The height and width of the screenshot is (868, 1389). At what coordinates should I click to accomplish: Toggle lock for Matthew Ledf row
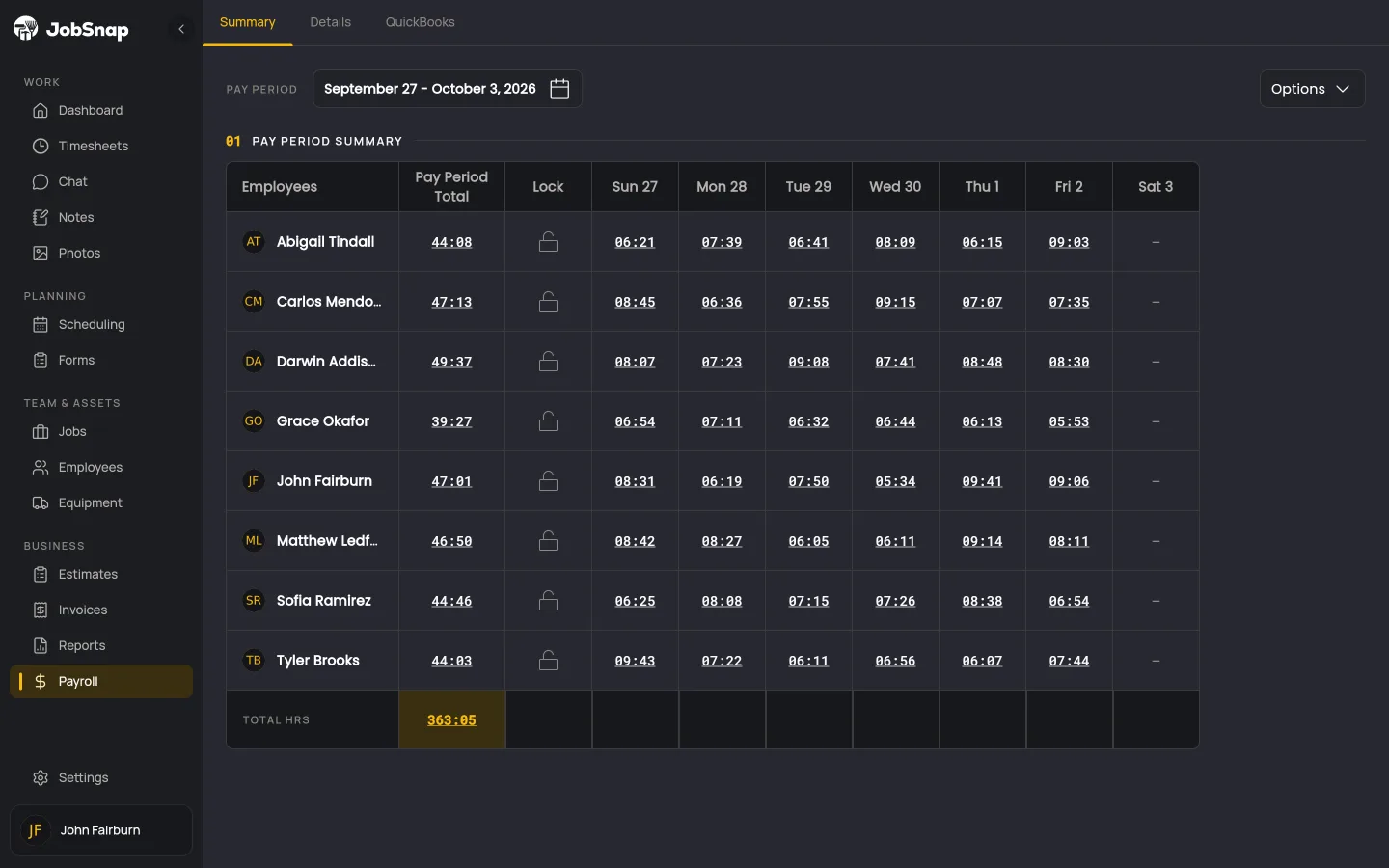coord(548,541)
